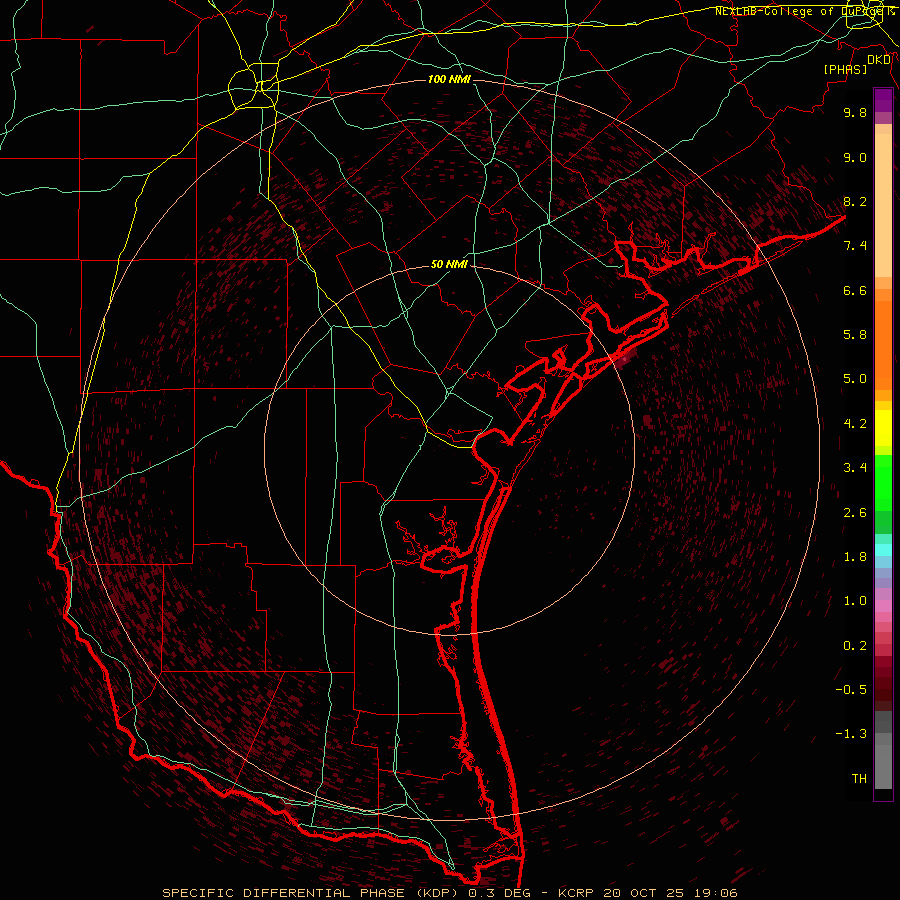This screenshot has width=900, height=900.
Task: Select the purple top band of the color bar
Action: [x=883, y=100]
